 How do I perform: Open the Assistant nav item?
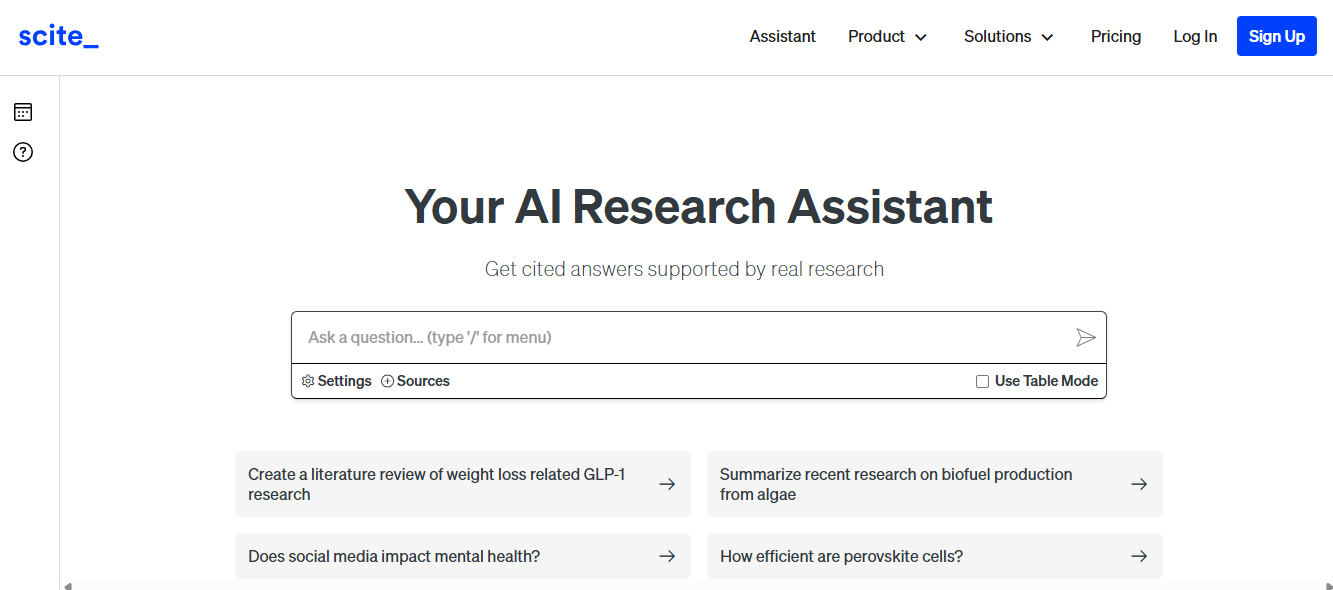click(783, 37)
